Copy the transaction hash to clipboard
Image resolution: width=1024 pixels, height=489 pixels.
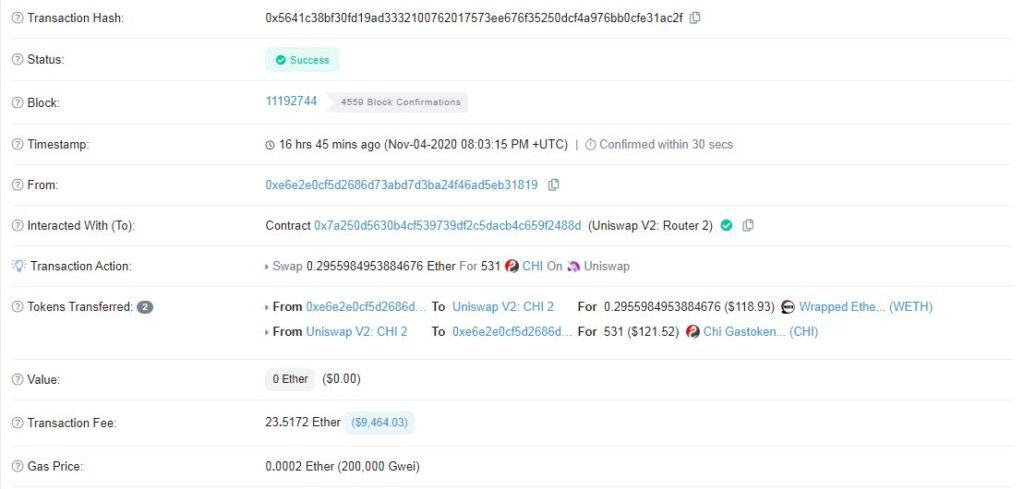(x=696, y=18)
